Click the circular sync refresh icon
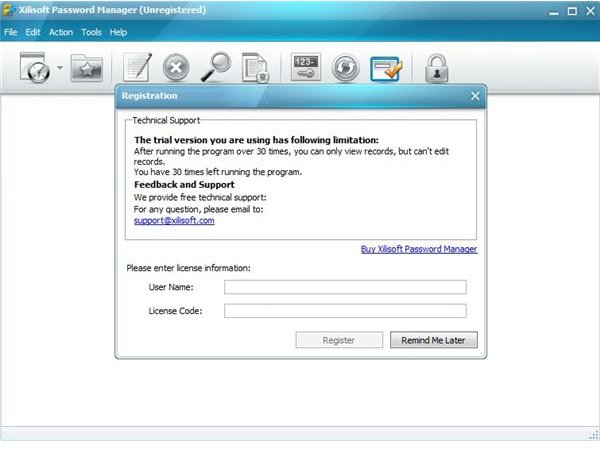Screen dimensions: 600x450 tap(345, 68)
